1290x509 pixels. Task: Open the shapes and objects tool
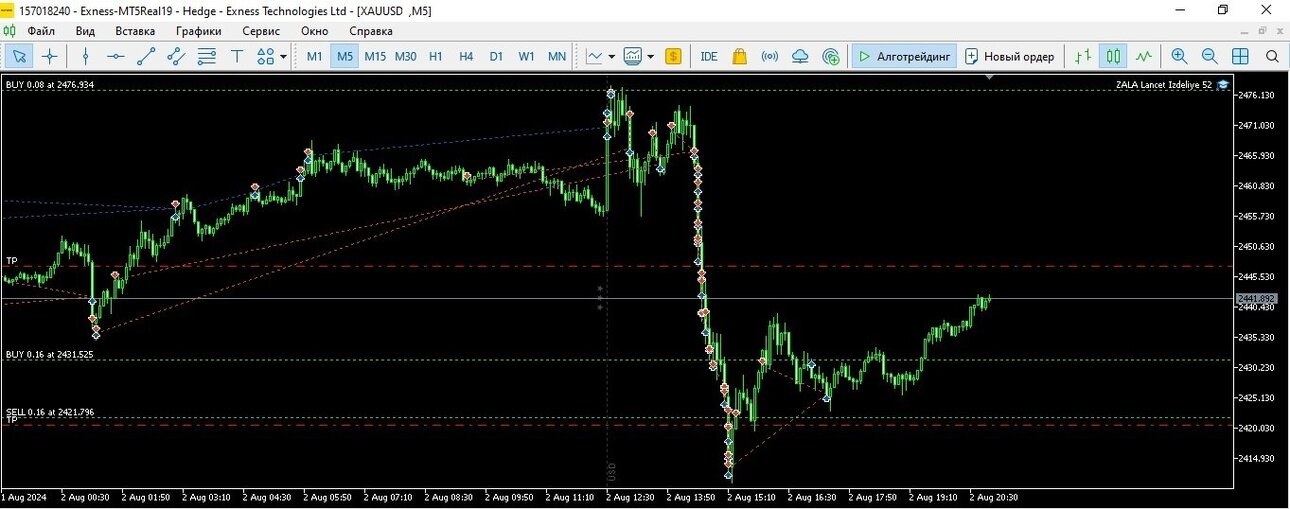click(x=266, y=56)
